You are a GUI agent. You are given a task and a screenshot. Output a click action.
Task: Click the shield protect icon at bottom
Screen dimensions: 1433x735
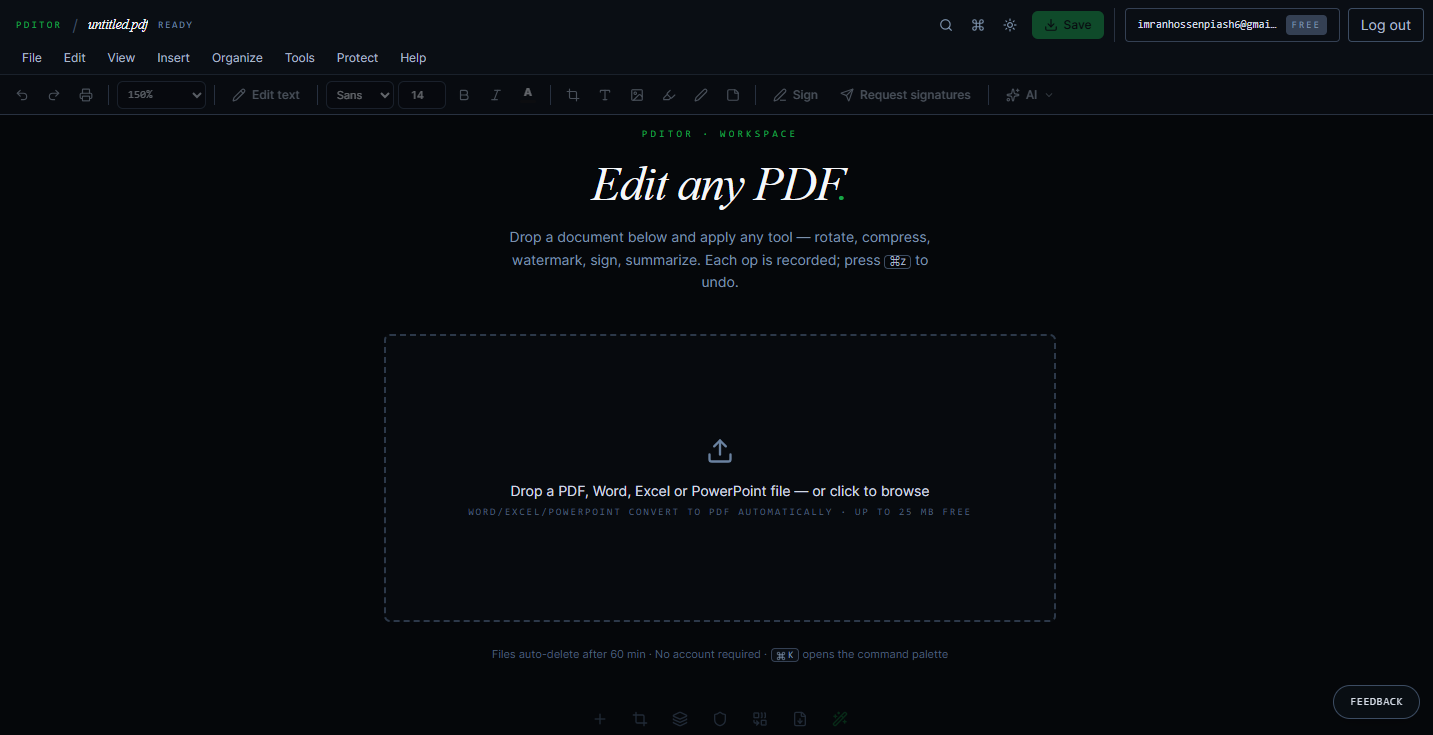pos(720,719)
